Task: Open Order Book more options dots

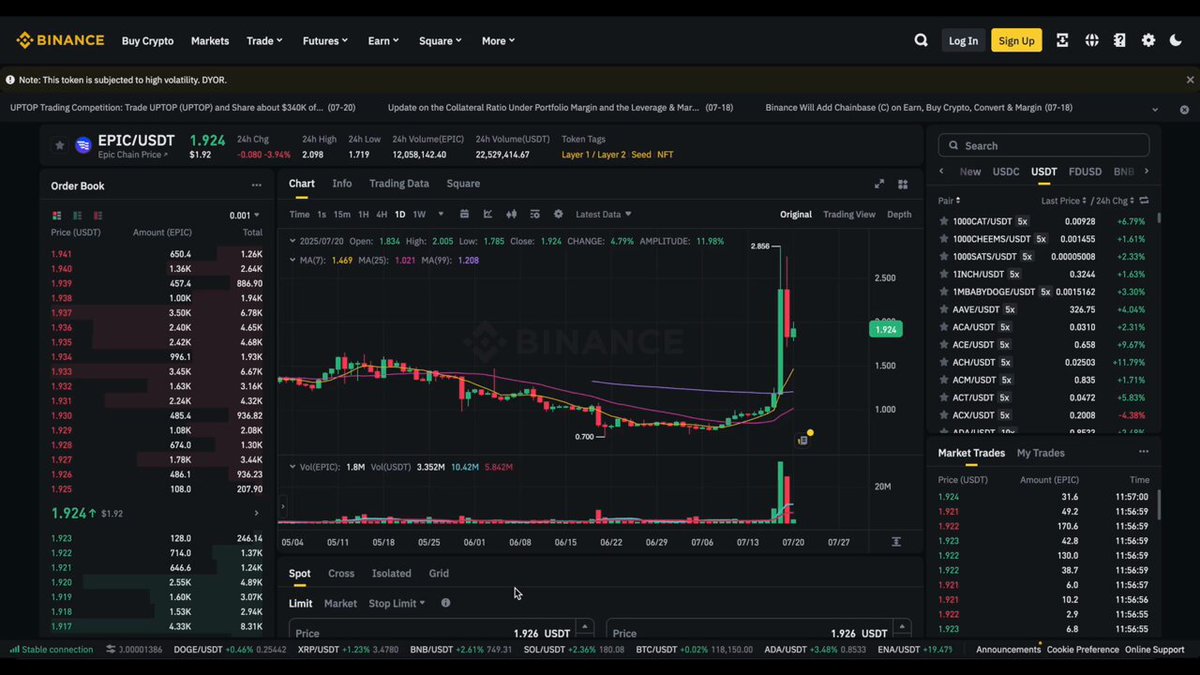Action: 256,185
